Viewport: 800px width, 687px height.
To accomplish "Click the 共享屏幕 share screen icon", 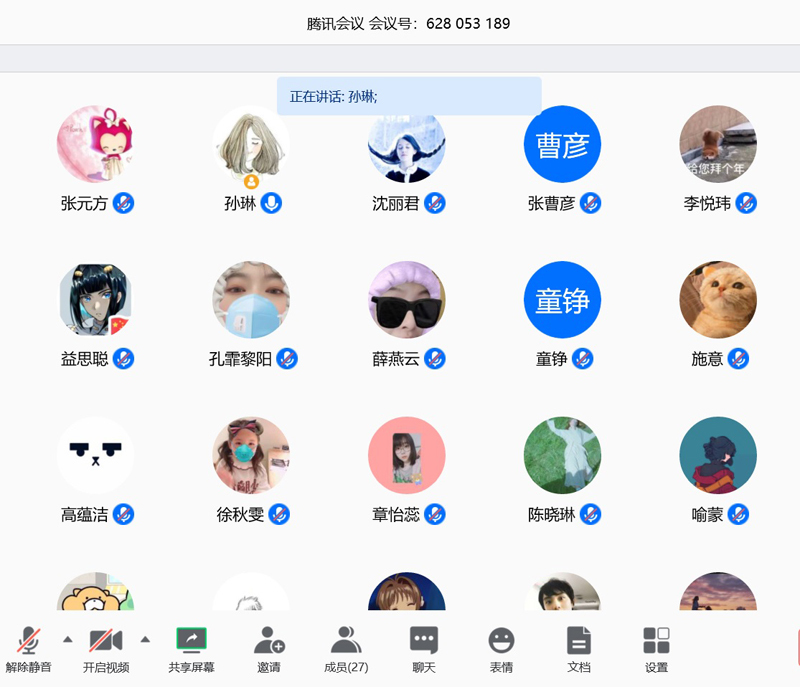I will (x=191, y=641).
